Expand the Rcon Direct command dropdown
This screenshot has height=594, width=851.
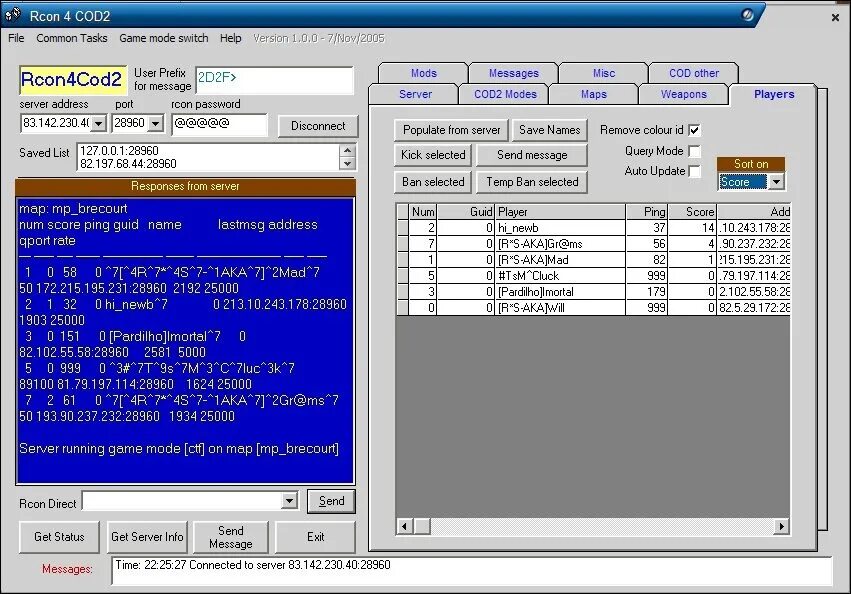pyautogui.click(x=290, y=501)
